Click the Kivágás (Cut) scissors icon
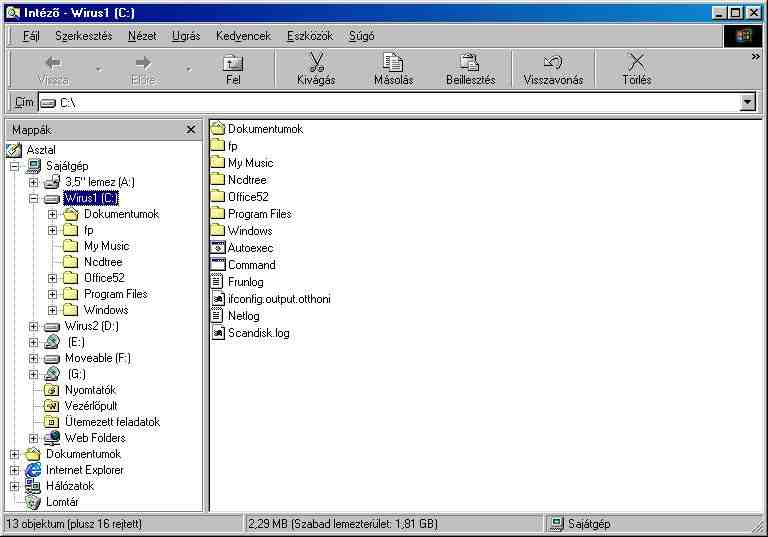The image size is (768, 537). pyautogui.click(x=316, y=63)
